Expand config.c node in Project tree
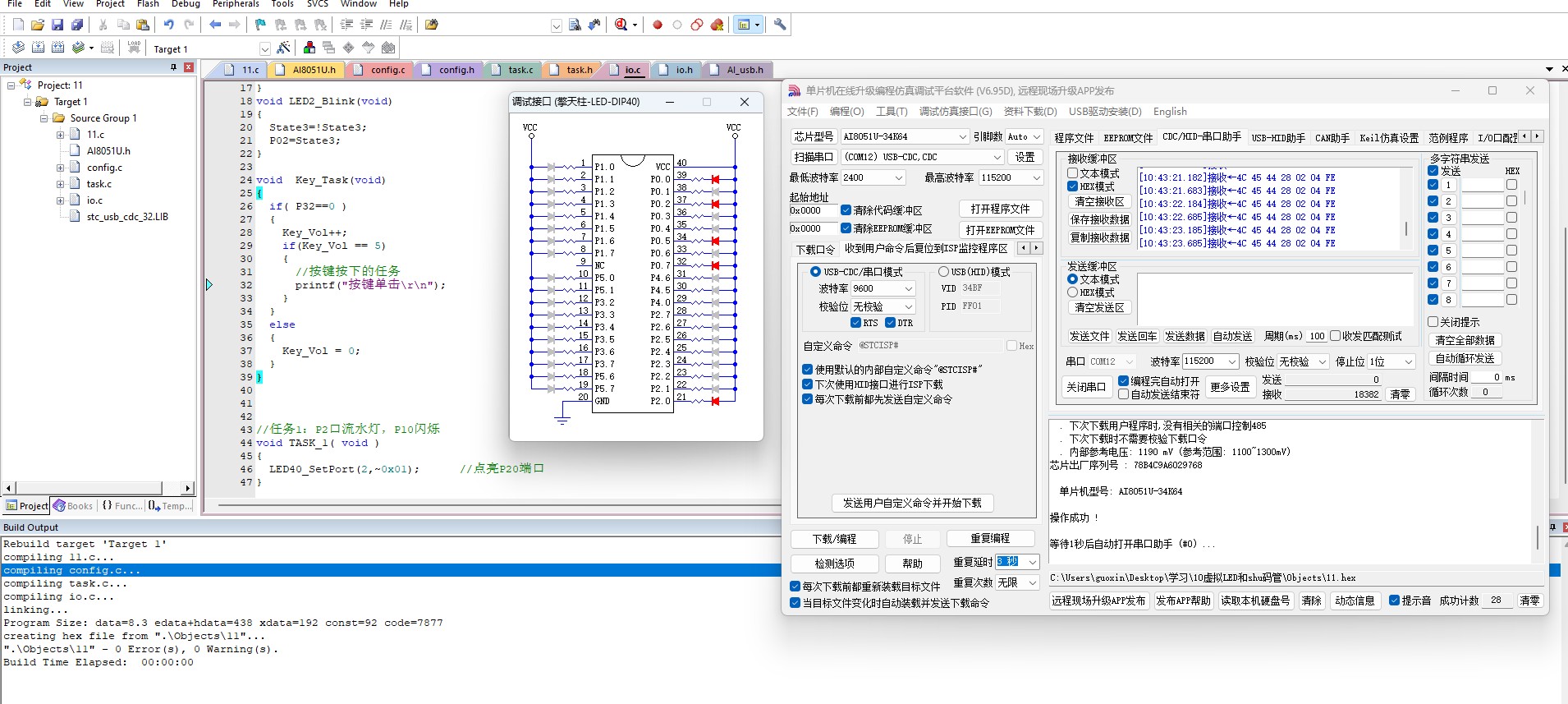The width and height of the screenshot is (1568, 704). (x=60, y=168)
